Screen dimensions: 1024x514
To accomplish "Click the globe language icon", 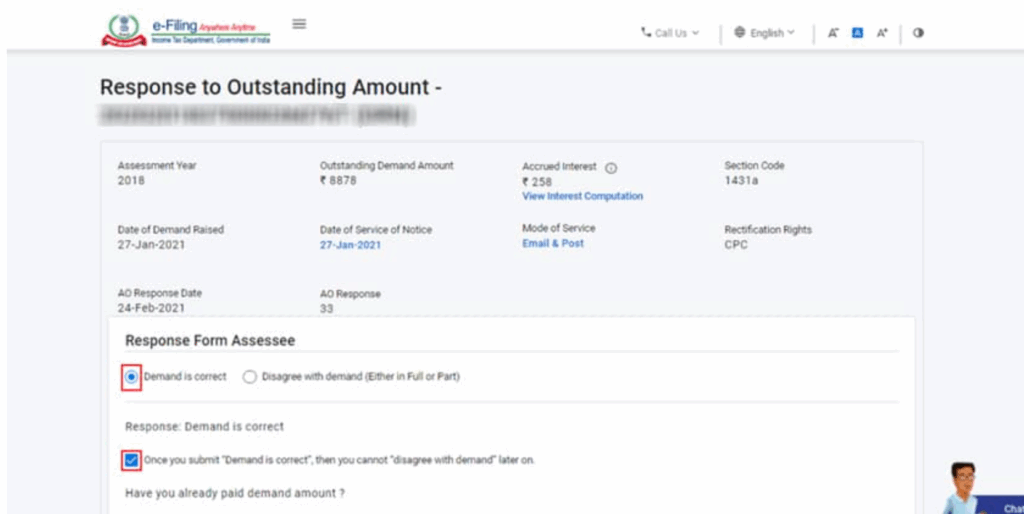I will [x=740, y=33].
